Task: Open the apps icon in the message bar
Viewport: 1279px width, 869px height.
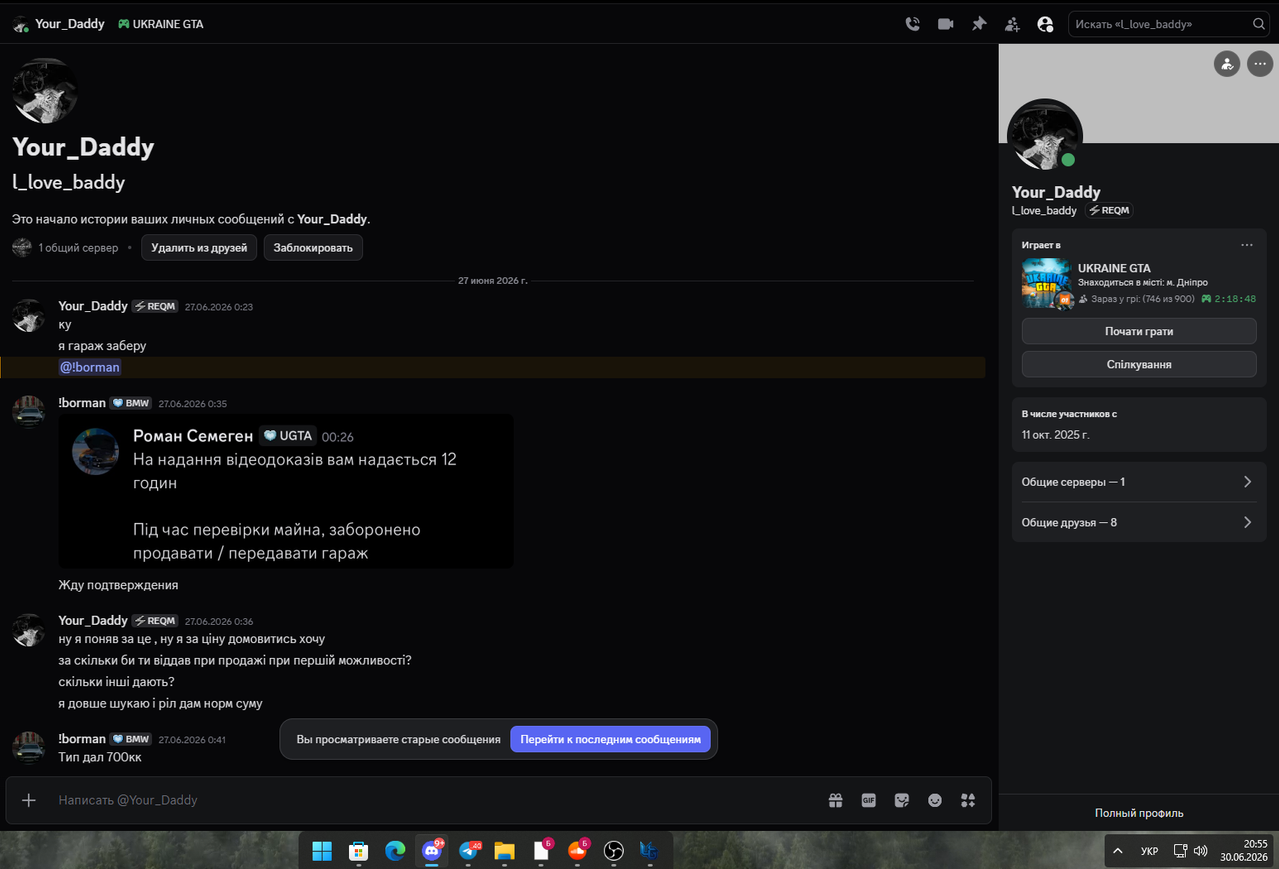Action: [x=967, y=800]
